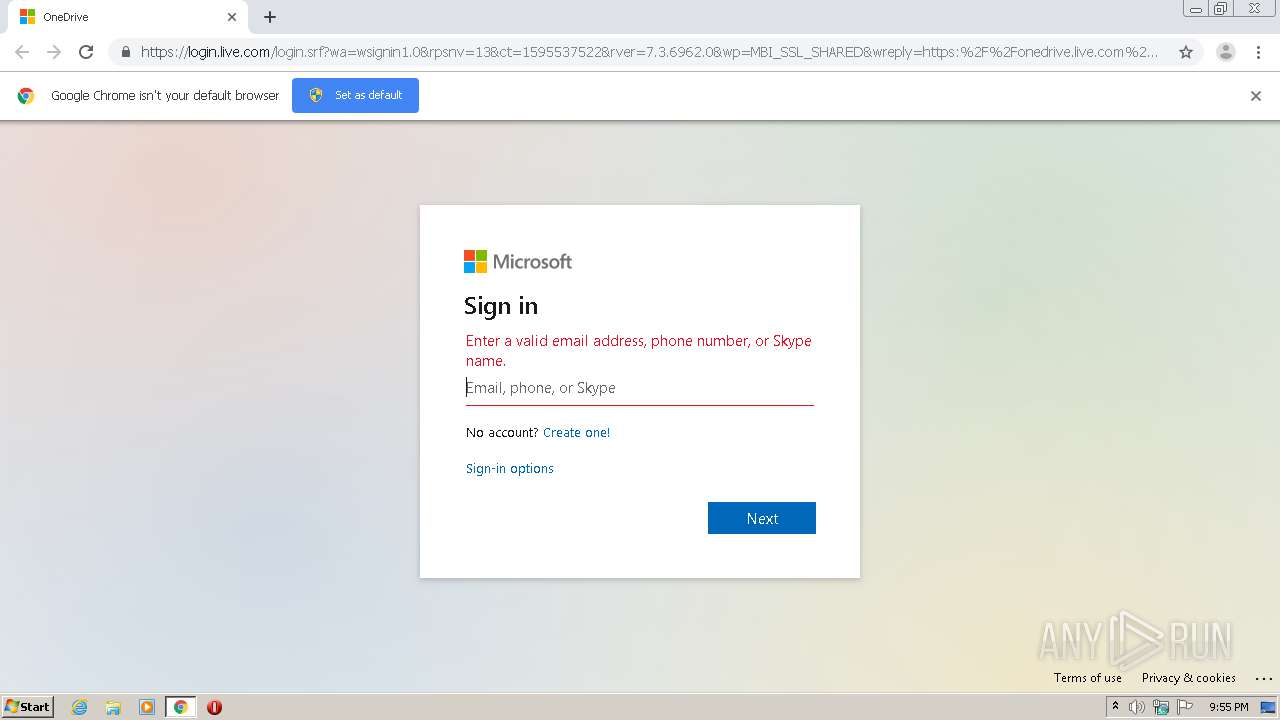Image resolution: width=1280 pixels, height=720 pixels.
Task: Open Privacy & cookies link
Action: [1189, 678]
